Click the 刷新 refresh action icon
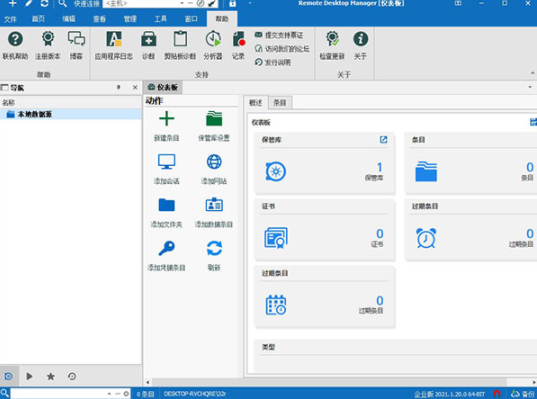Screen dimensions: 537x399 click(x=214, y=248)
